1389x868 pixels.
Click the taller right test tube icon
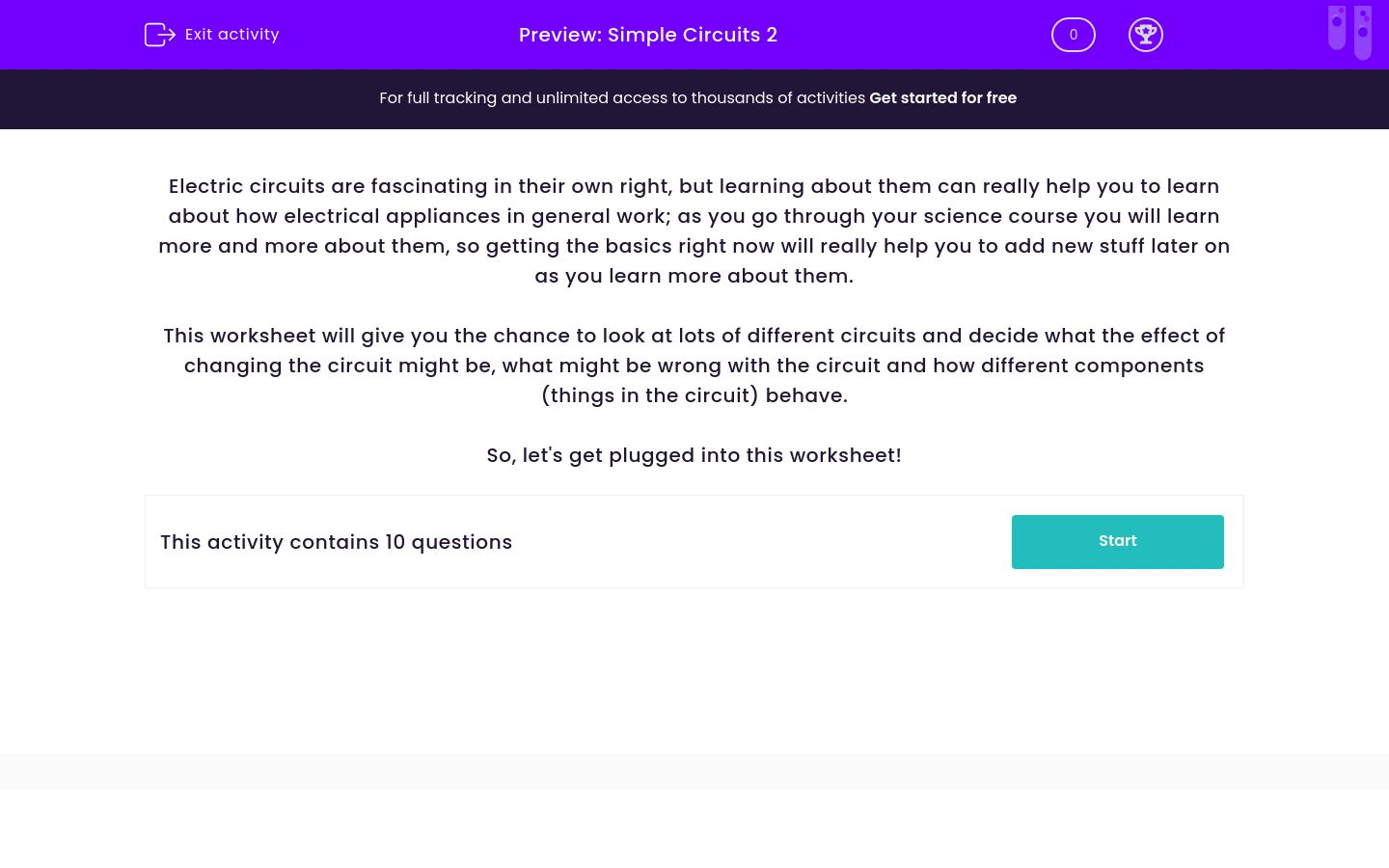[1363, 33]
